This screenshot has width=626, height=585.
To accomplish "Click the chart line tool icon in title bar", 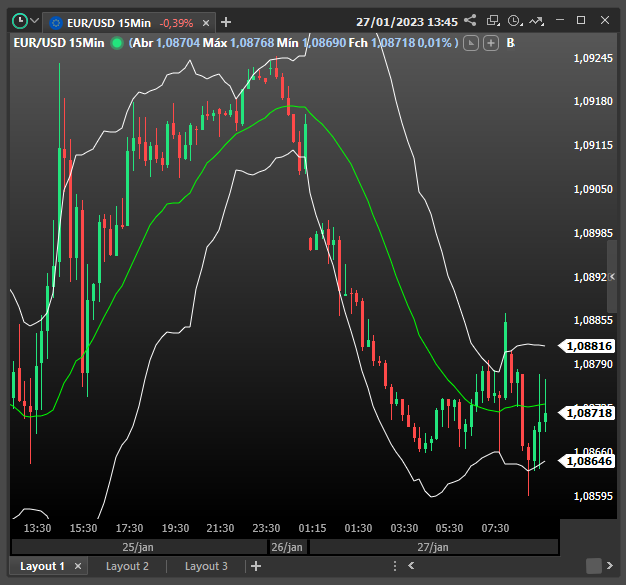I will click(537, 20).
